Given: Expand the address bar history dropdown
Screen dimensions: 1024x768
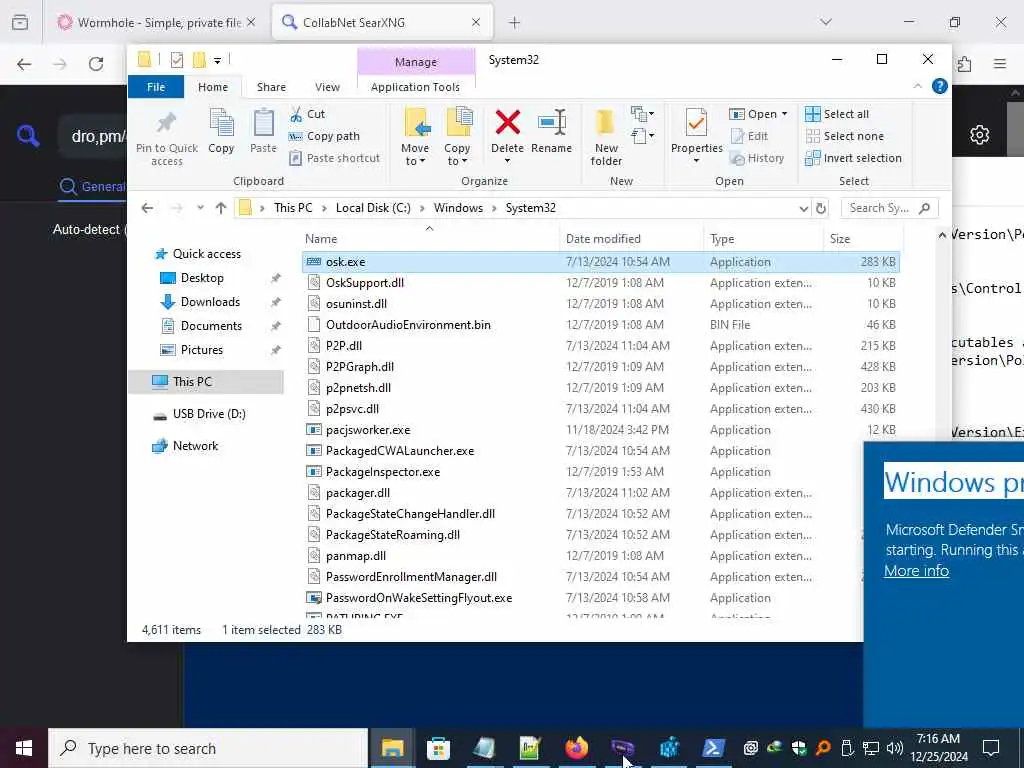Looking at the screenshot, I should tap(803, 208).
